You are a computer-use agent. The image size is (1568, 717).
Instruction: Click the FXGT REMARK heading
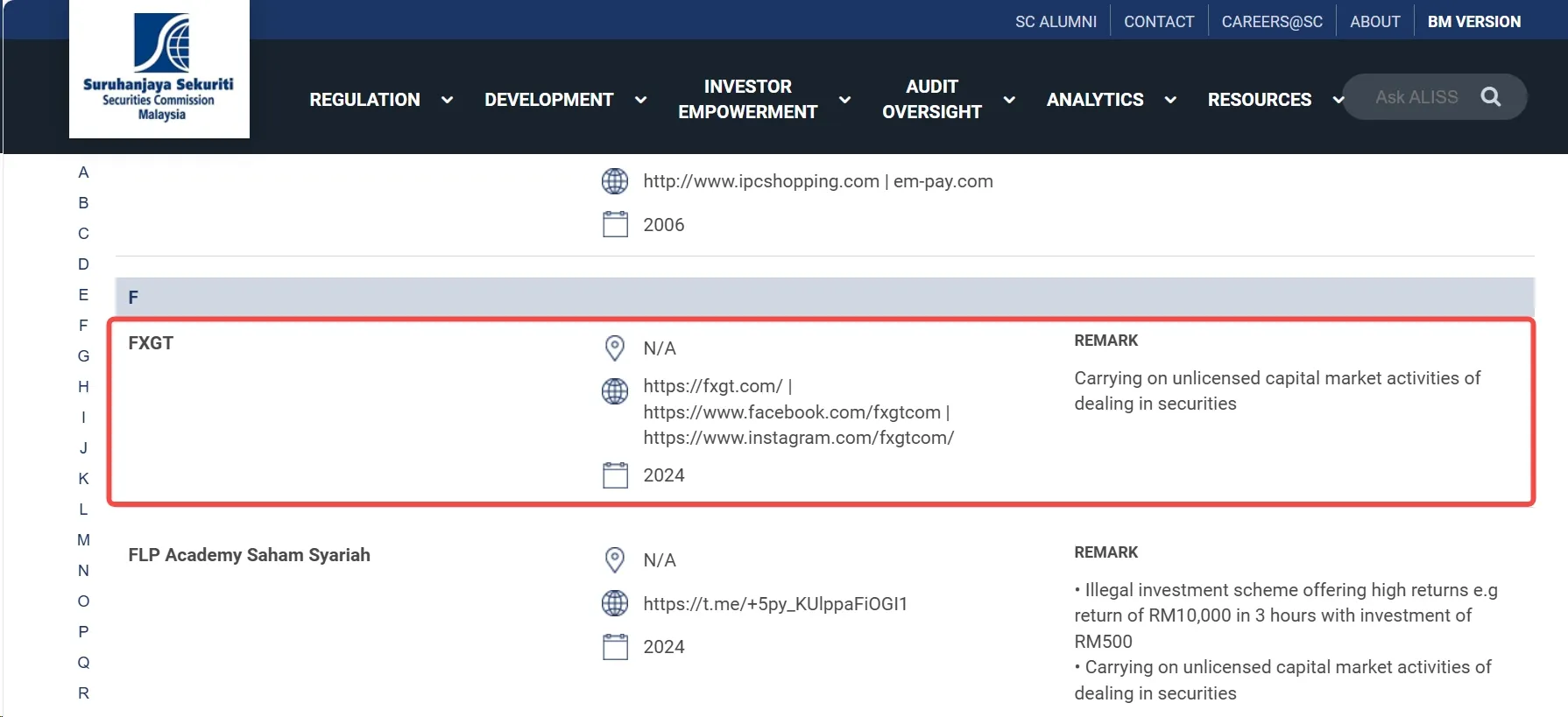[1106, 341]
